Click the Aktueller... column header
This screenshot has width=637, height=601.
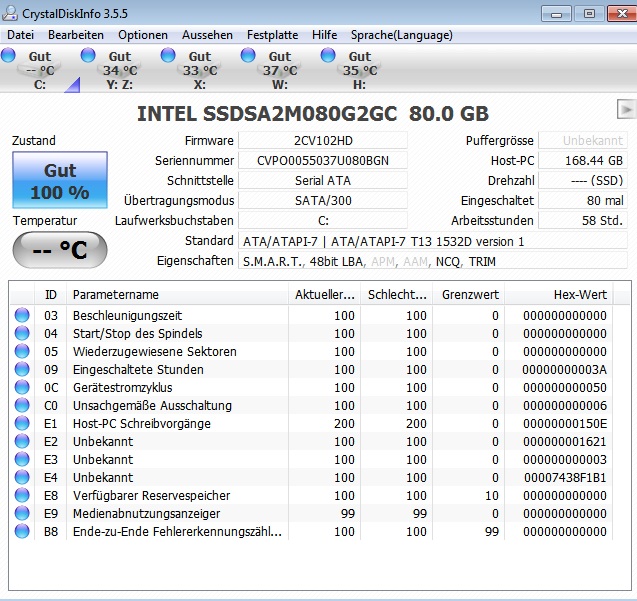click(x=325, y=294)
